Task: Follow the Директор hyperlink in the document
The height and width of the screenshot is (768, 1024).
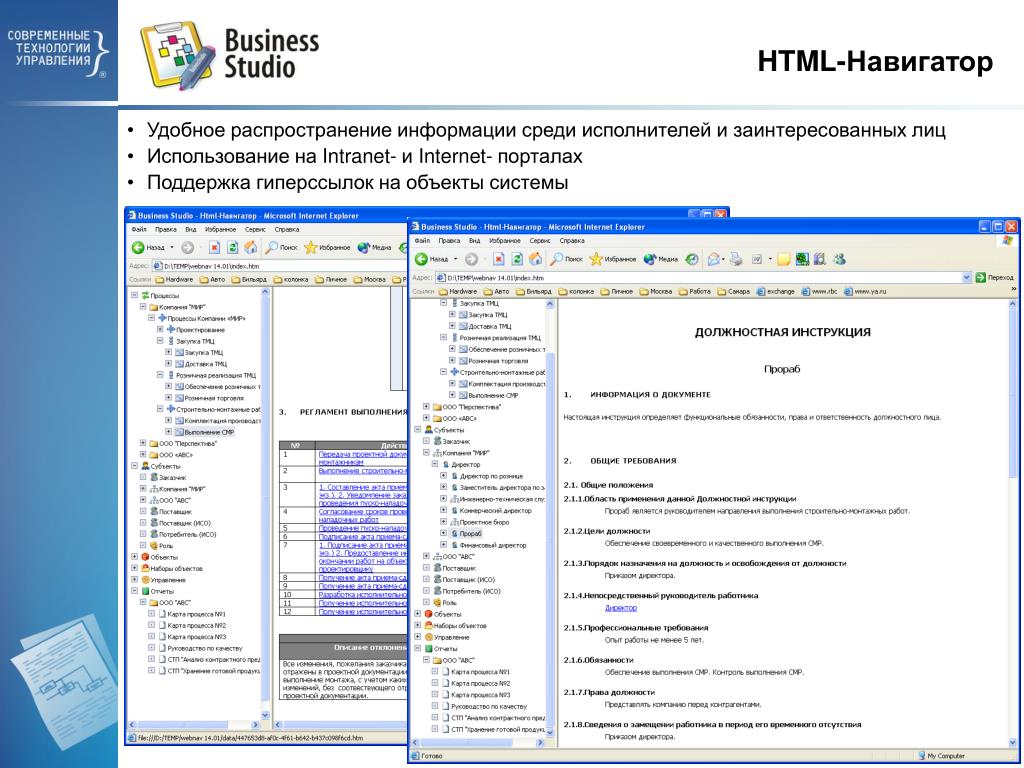Action: click(620, 607)
